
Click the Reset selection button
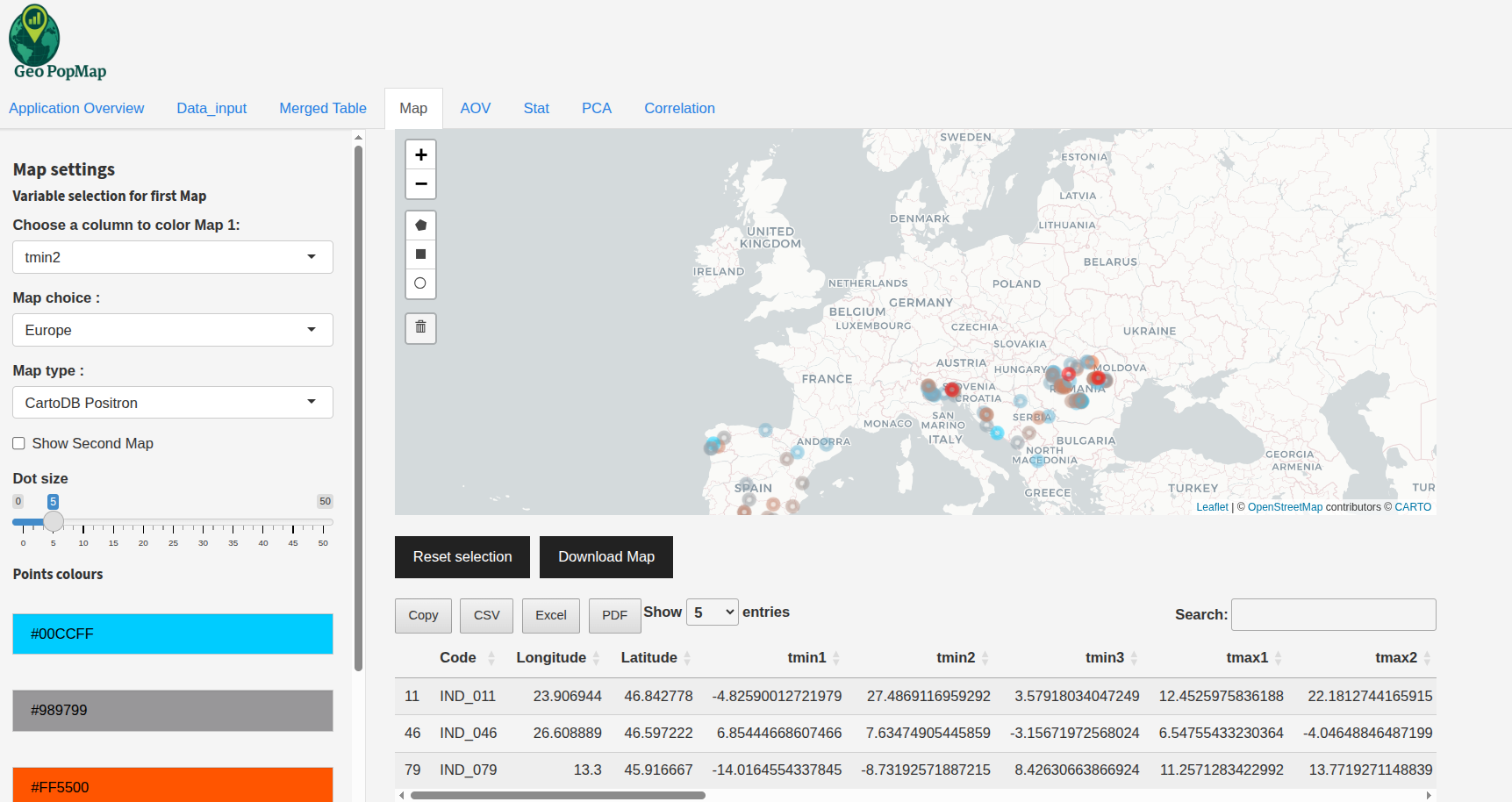(x=462, y=557)
